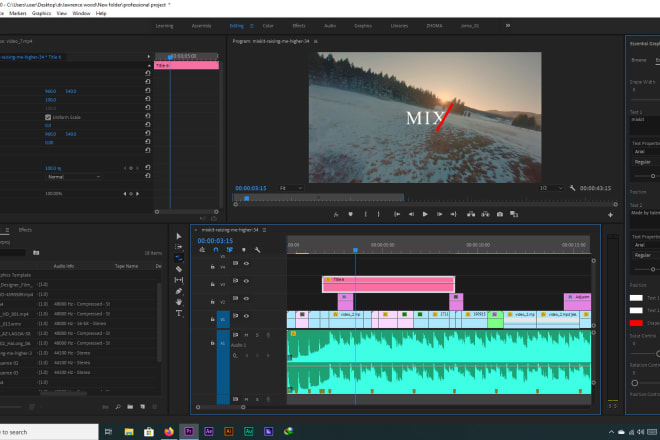The image size is (660, 440).
Task: Click the red shape color swatch
Action: 636,323
